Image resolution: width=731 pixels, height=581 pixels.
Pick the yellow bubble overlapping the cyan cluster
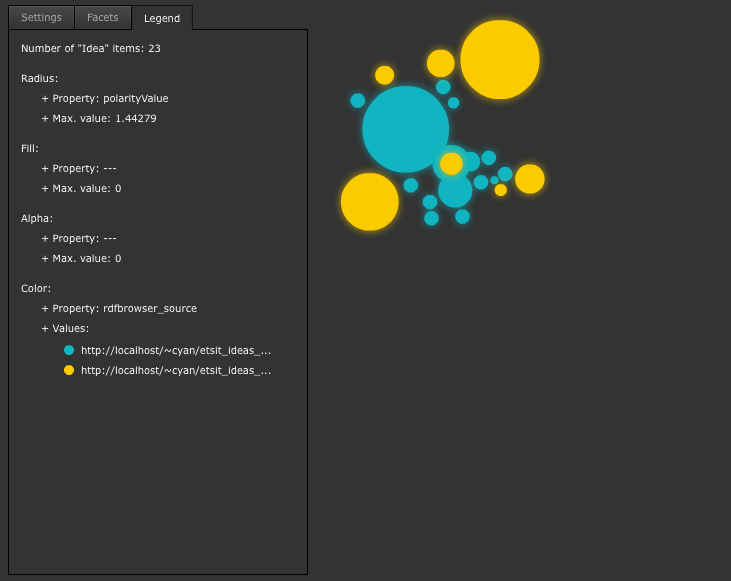coord(451,164)
